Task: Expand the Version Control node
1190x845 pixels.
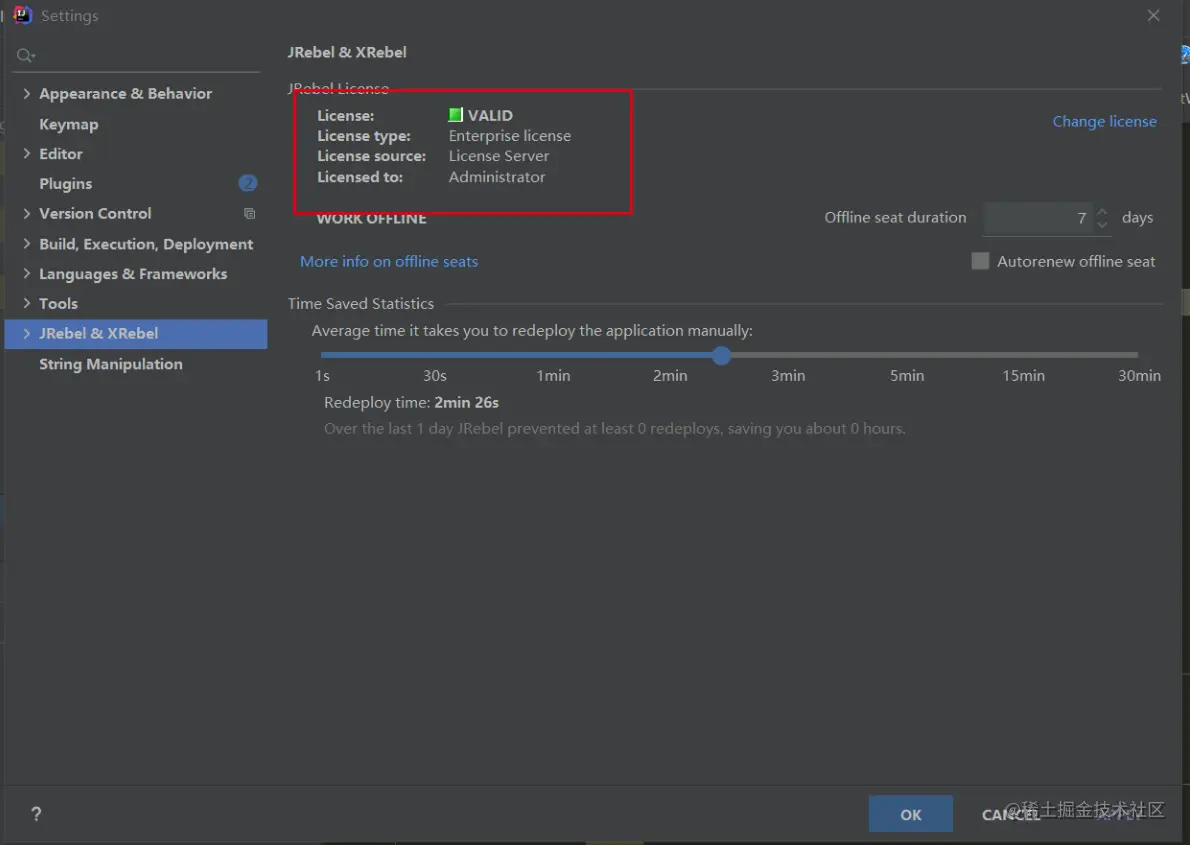Action: click(27, 213)
